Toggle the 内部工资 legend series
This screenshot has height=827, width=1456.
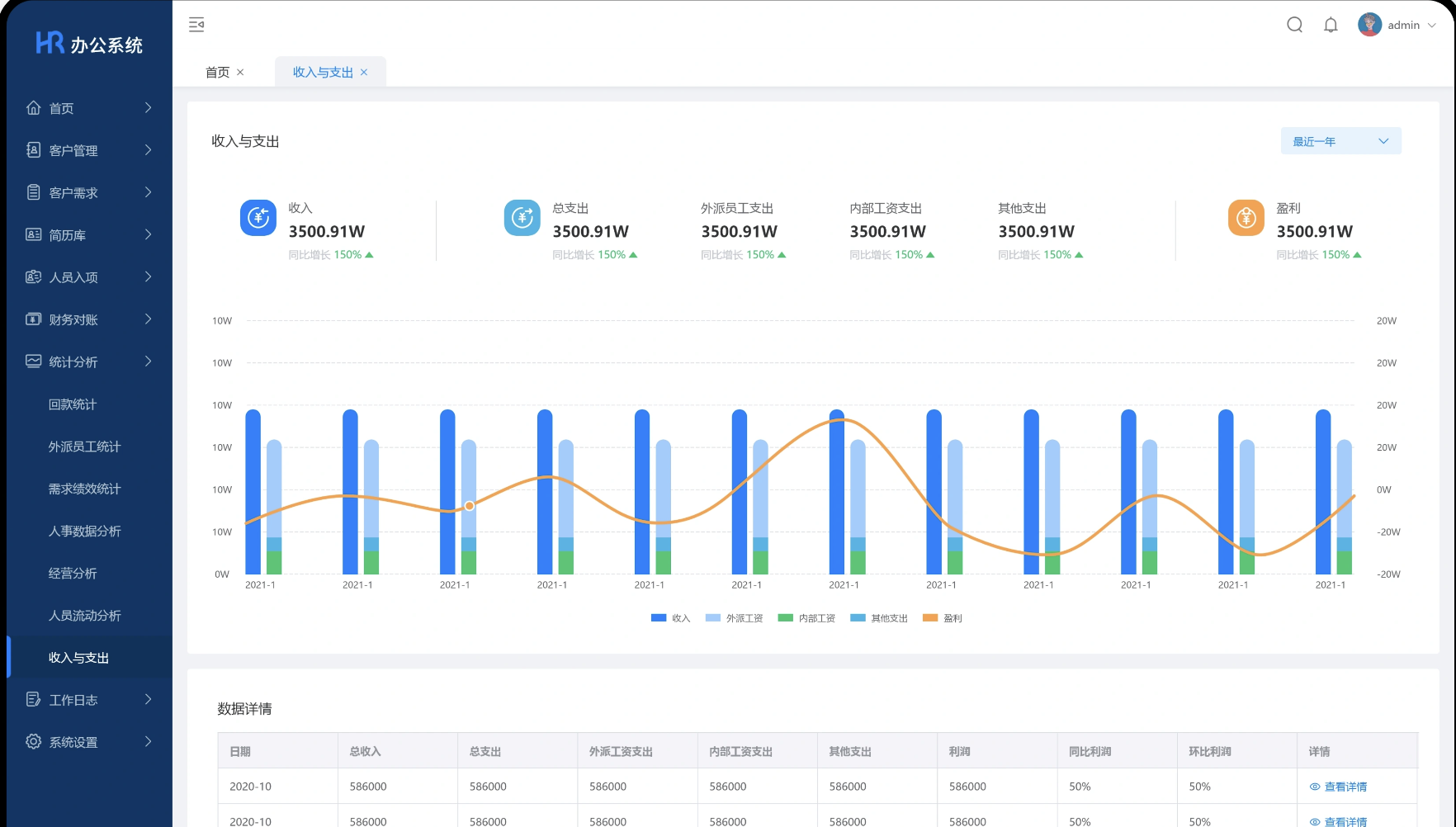point(806,618)
